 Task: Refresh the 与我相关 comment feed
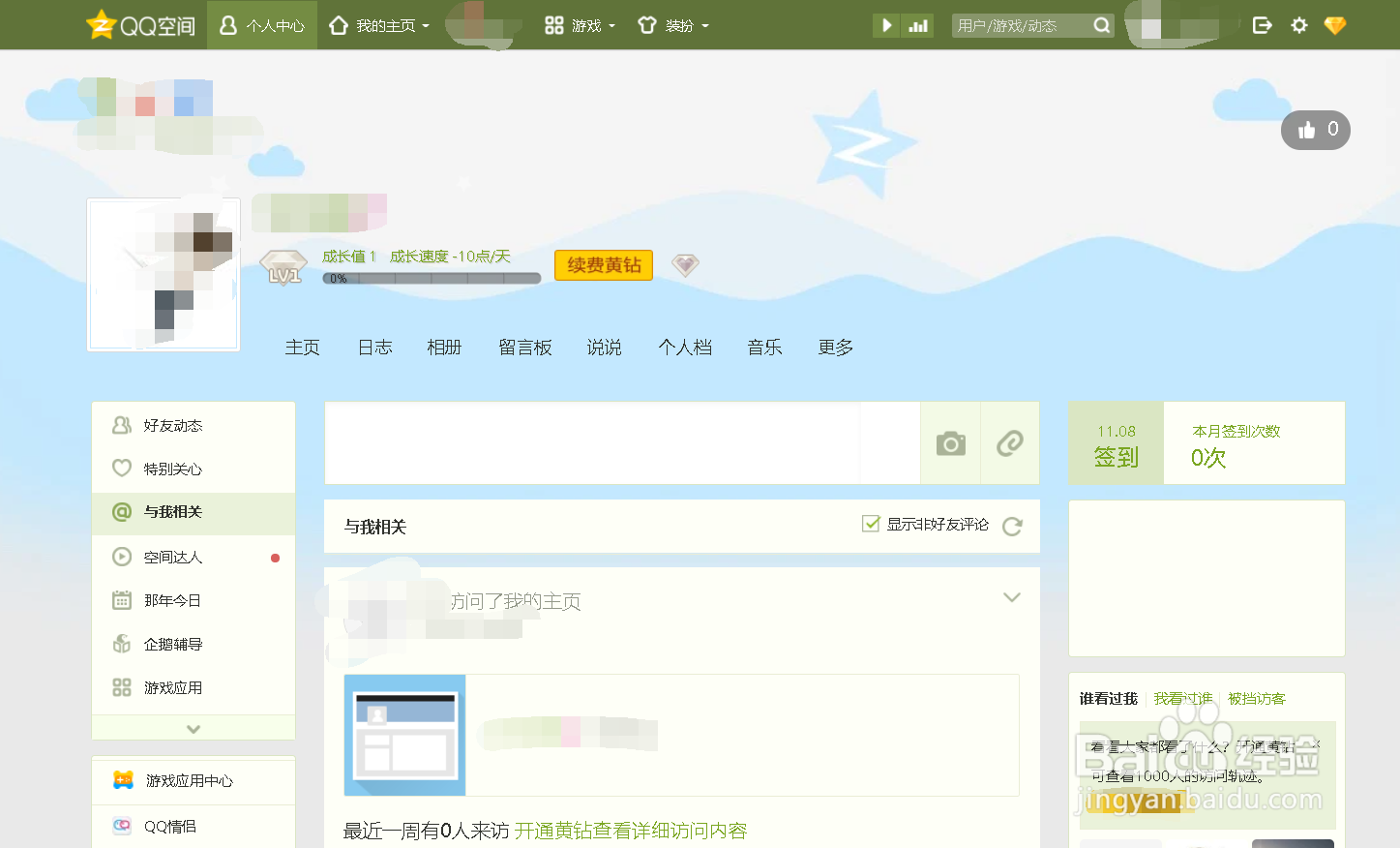tap(1012, 525)
